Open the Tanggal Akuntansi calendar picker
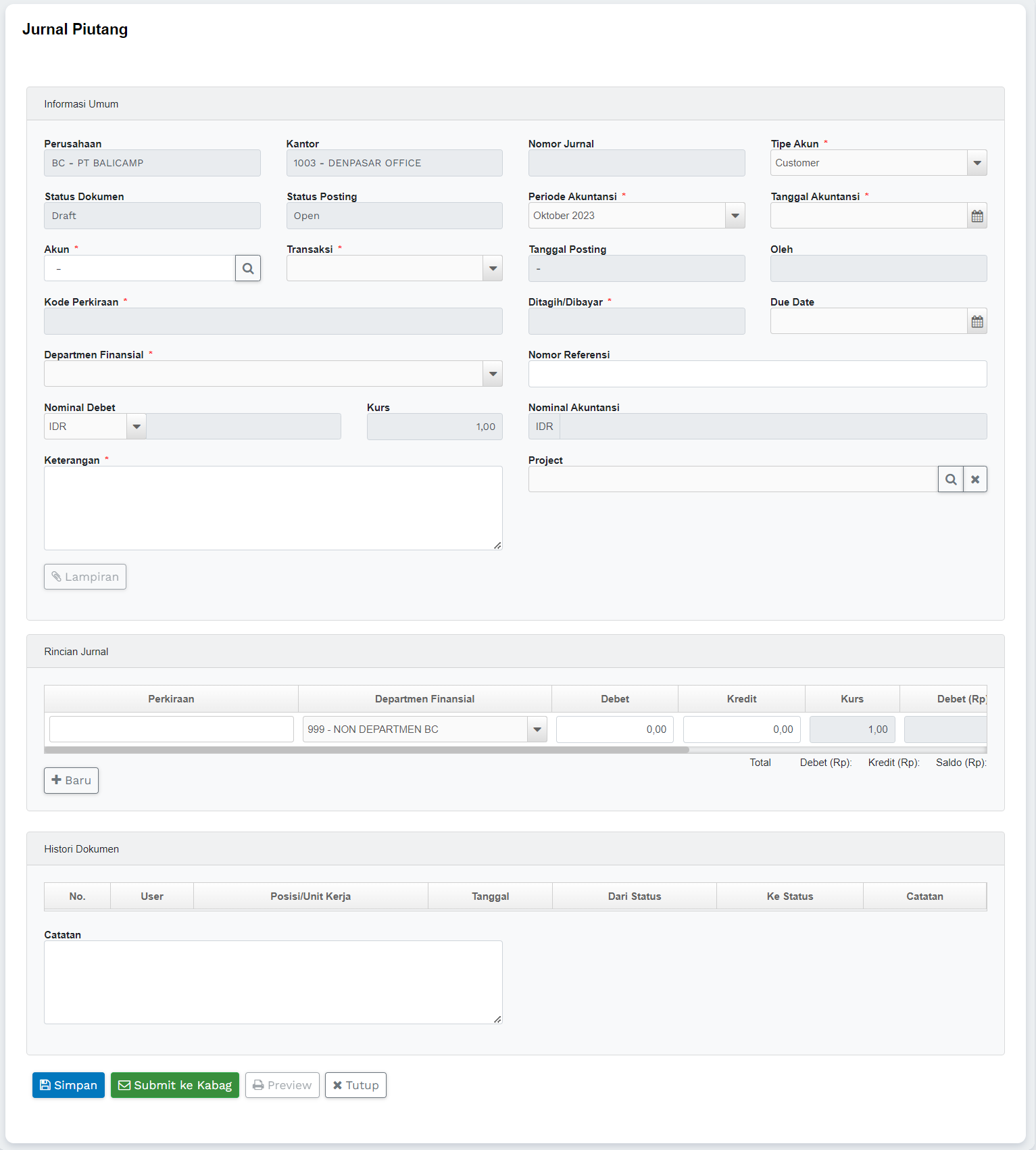The width and height of the screenshot is (1036, 1150). click(x=977, y=216)
